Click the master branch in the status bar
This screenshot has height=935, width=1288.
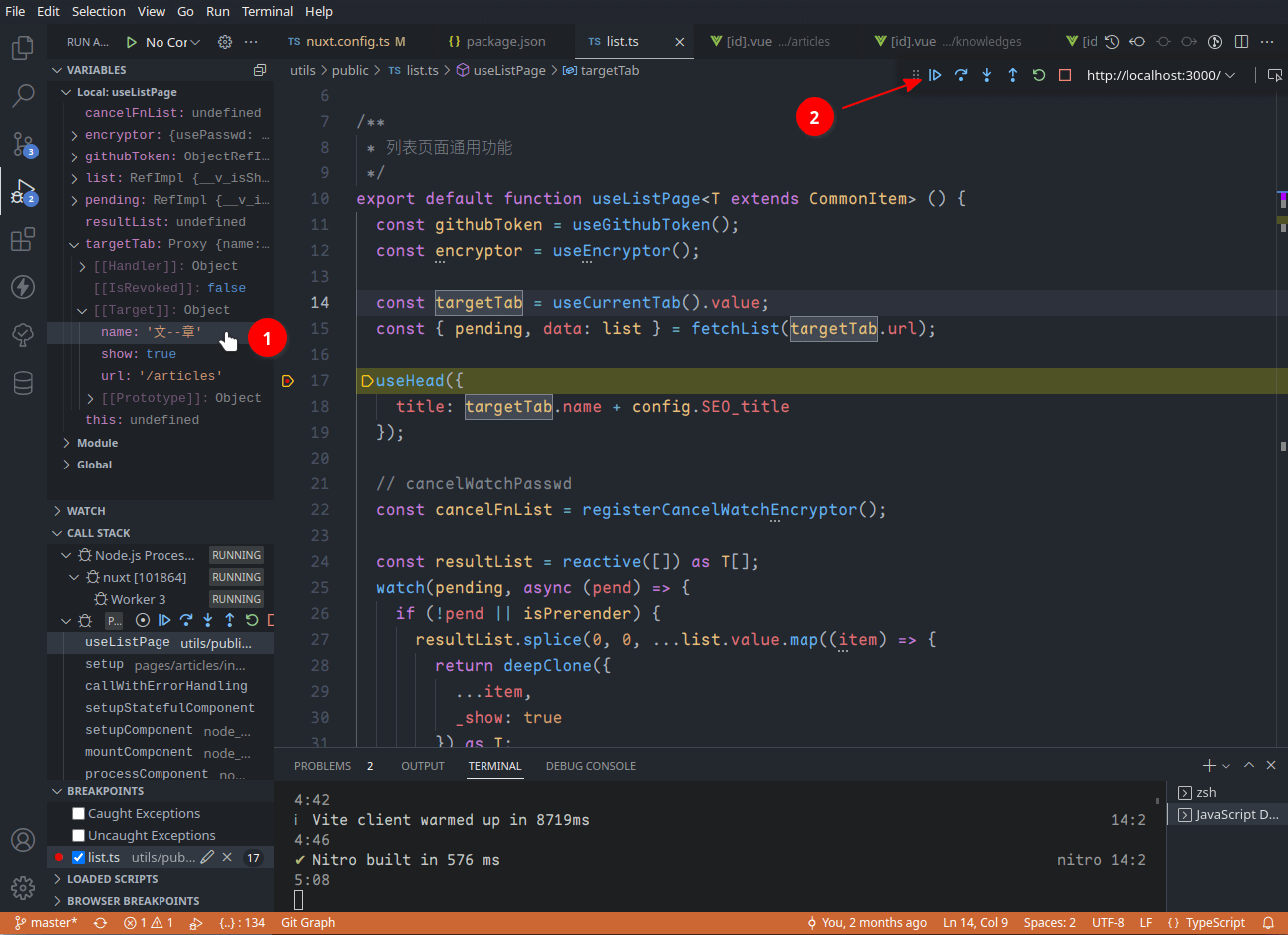pyautogui.click(x=46, y=923)
